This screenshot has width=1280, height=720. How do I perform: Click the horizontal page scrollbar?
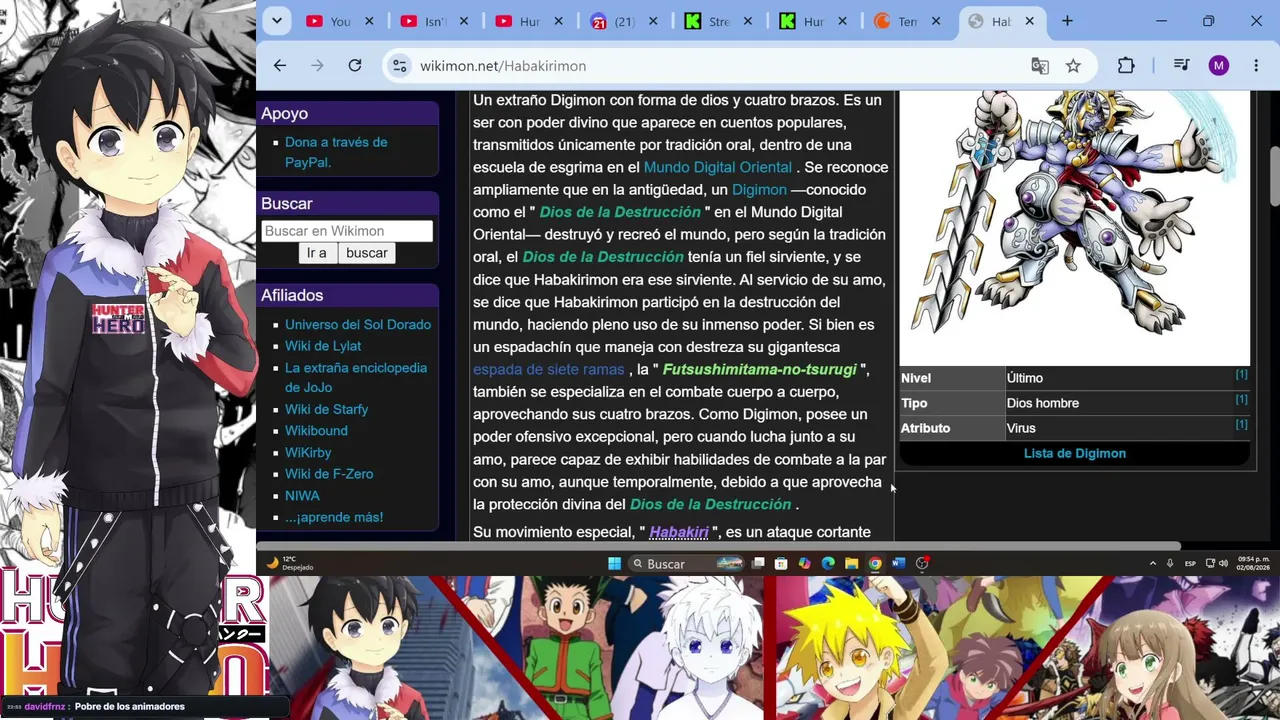click(x=719, y=546)
